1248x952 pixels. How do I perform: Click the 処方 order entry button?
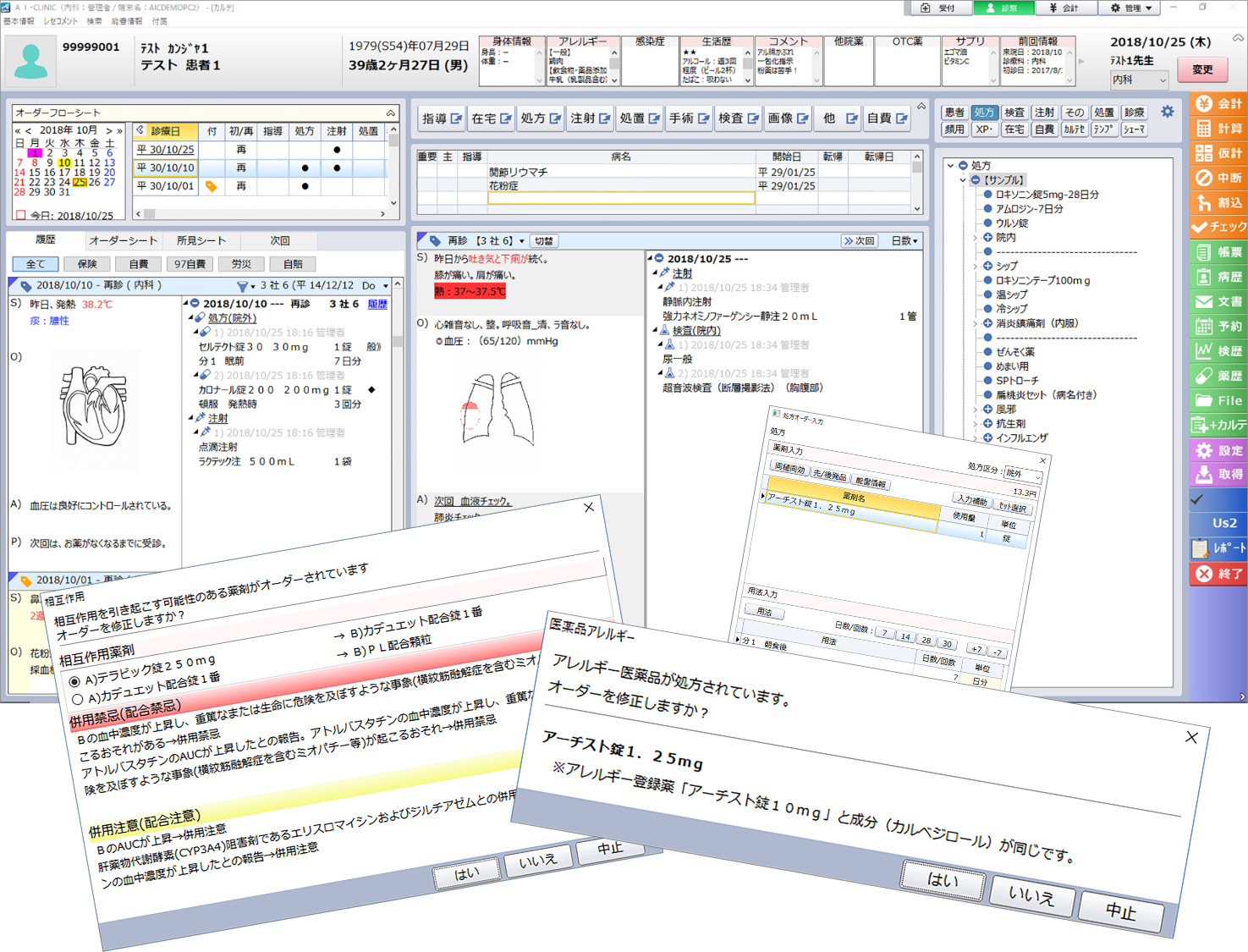click(540, 118)
